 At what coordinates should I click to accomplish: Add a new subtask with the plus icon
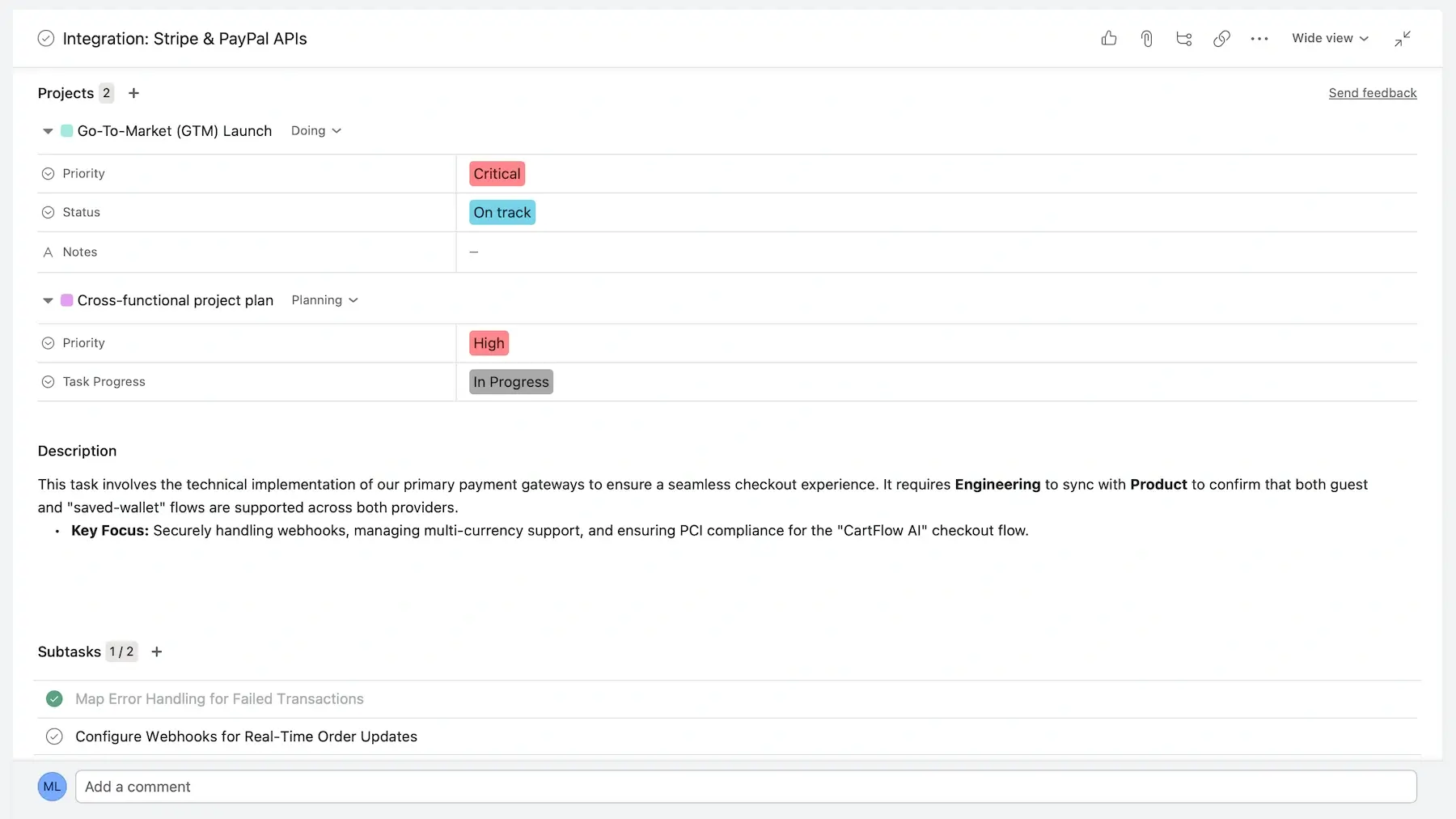click(157, 651)
